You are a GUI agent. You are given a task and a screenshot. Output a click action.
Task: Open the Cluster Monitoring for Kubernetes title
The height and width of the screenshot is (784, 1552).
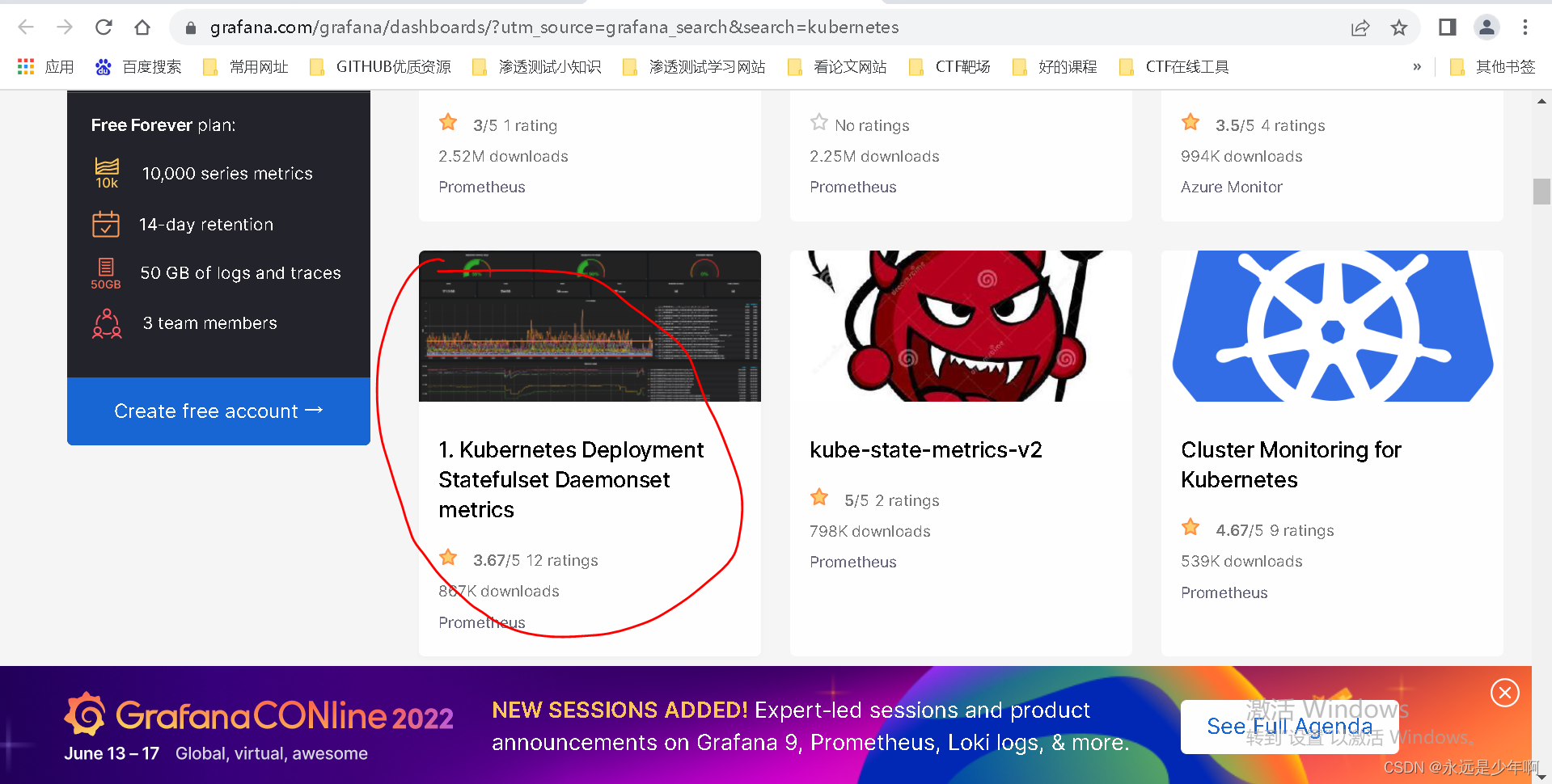point(1291,465)
